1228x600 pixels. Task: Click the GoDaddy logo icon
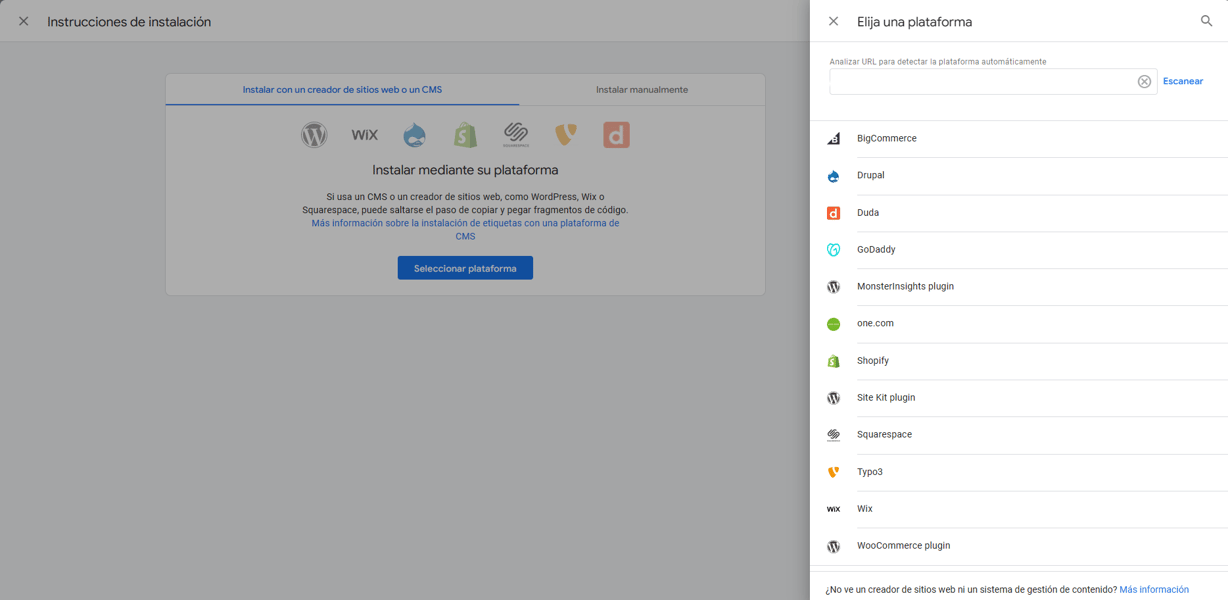point(833,250)
